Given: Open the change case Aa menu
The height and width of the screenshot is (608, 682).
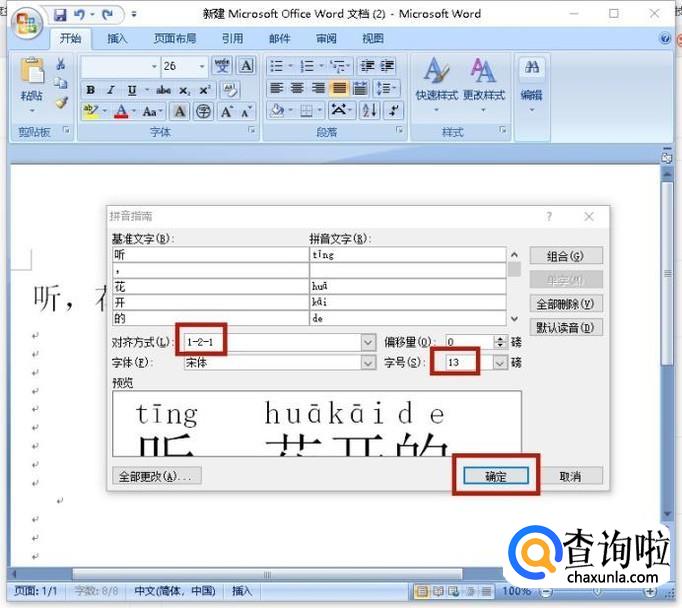Looking at the screenshot, I should point(152,112).
